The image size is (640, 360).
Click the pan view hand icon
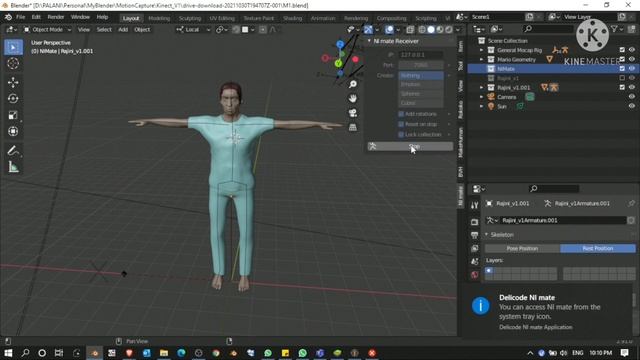[x=353, y=98]
